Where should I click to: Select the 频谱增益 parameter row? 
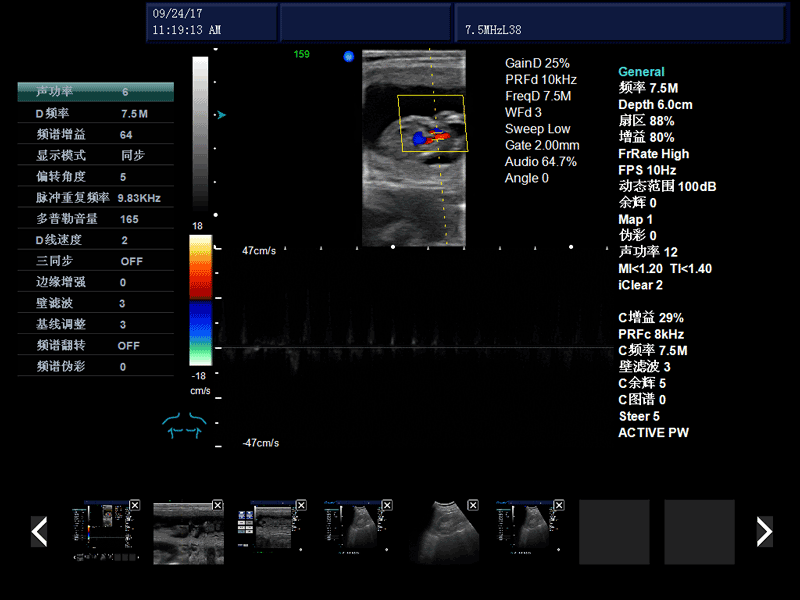point(95,134)
